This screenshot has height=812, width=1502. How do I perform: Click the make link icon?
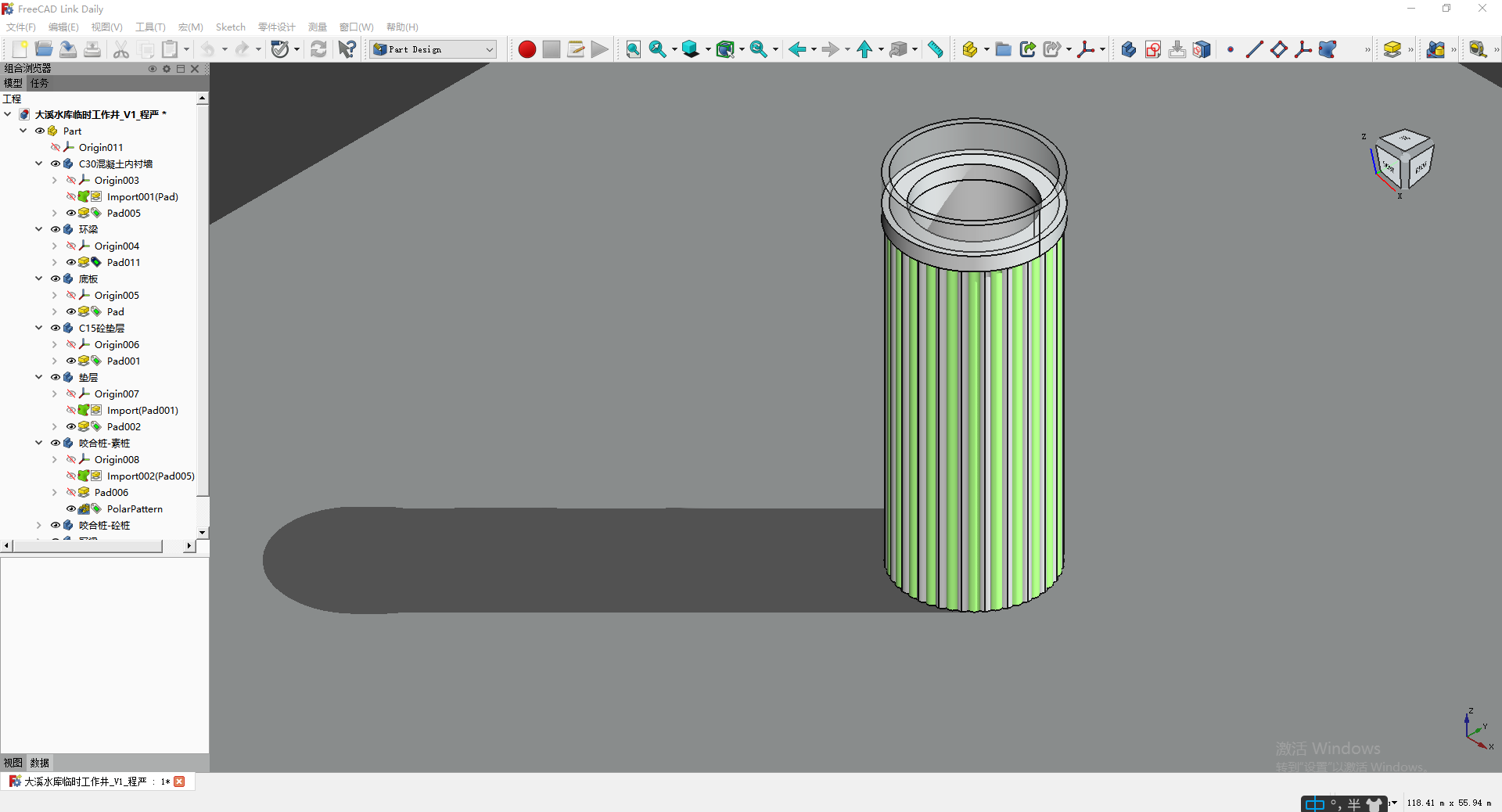click(x=1028, y=49)
